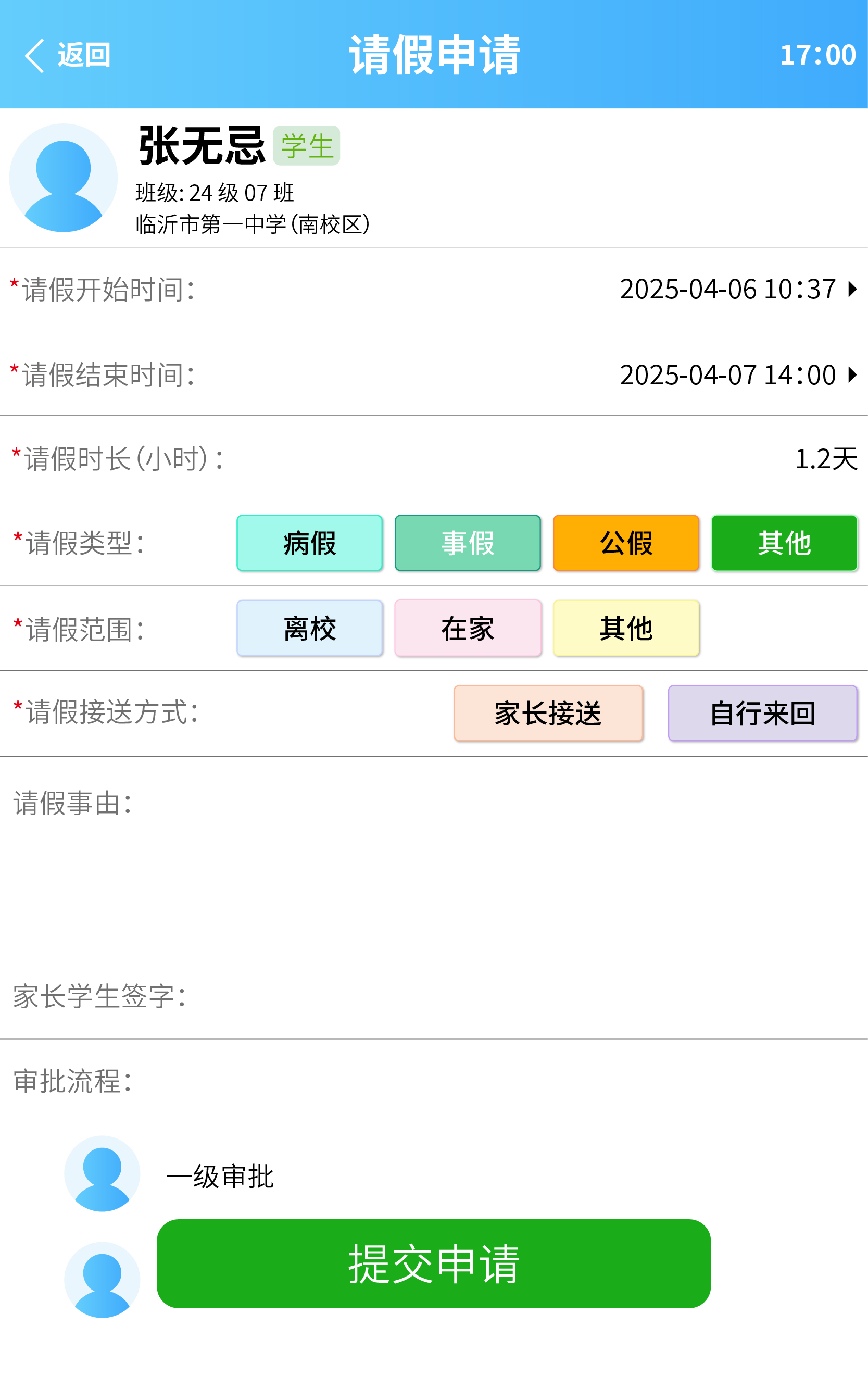Tap the student profile avatar

(63, 178)
